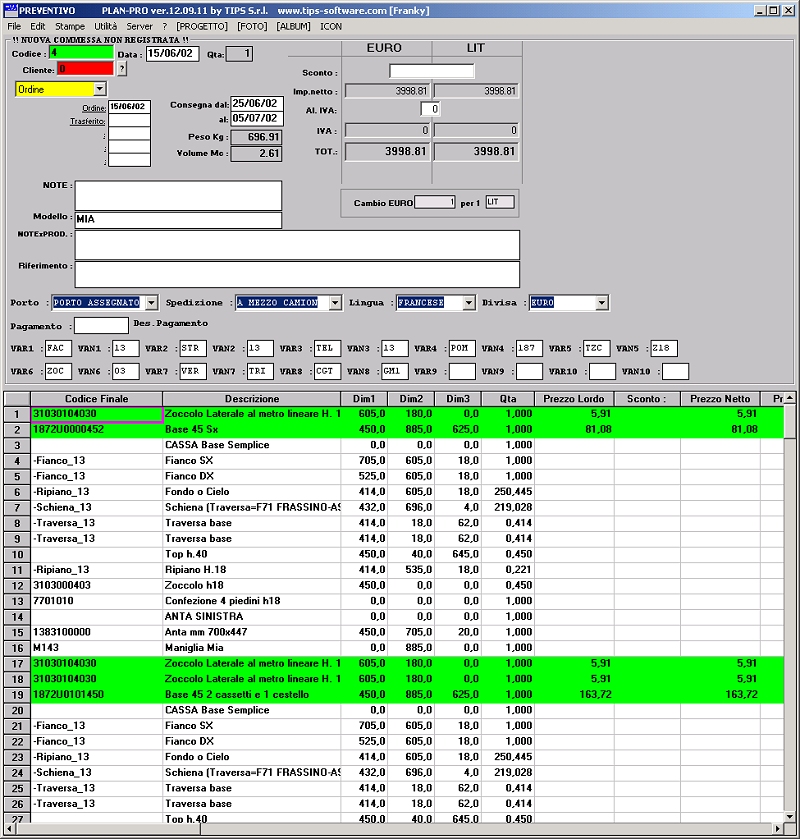Expand the Lingua dropdown

point(469,303)
